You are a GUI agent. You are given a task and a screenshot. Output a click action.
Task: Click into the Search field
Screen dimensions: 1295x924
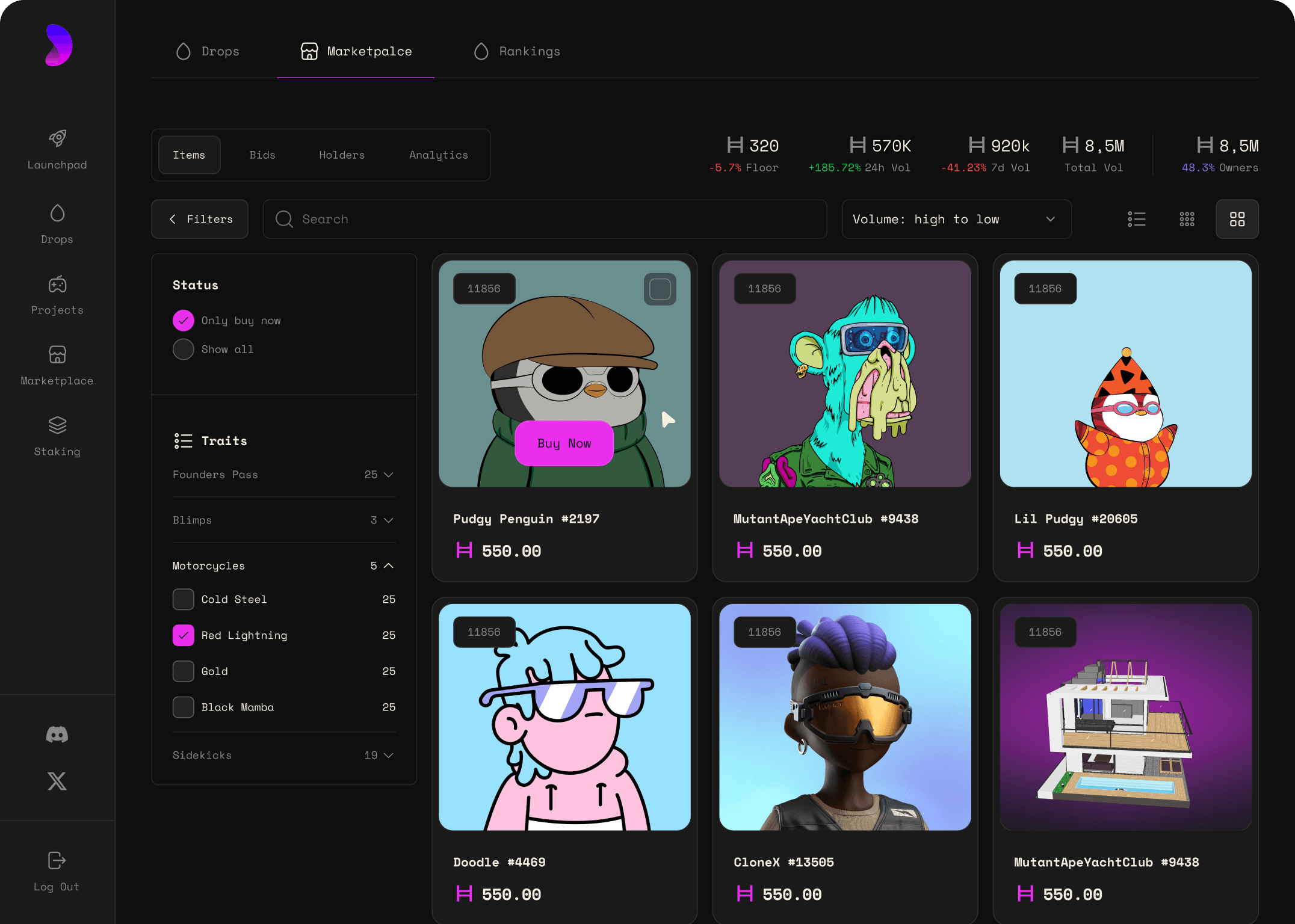click(545, 219)
